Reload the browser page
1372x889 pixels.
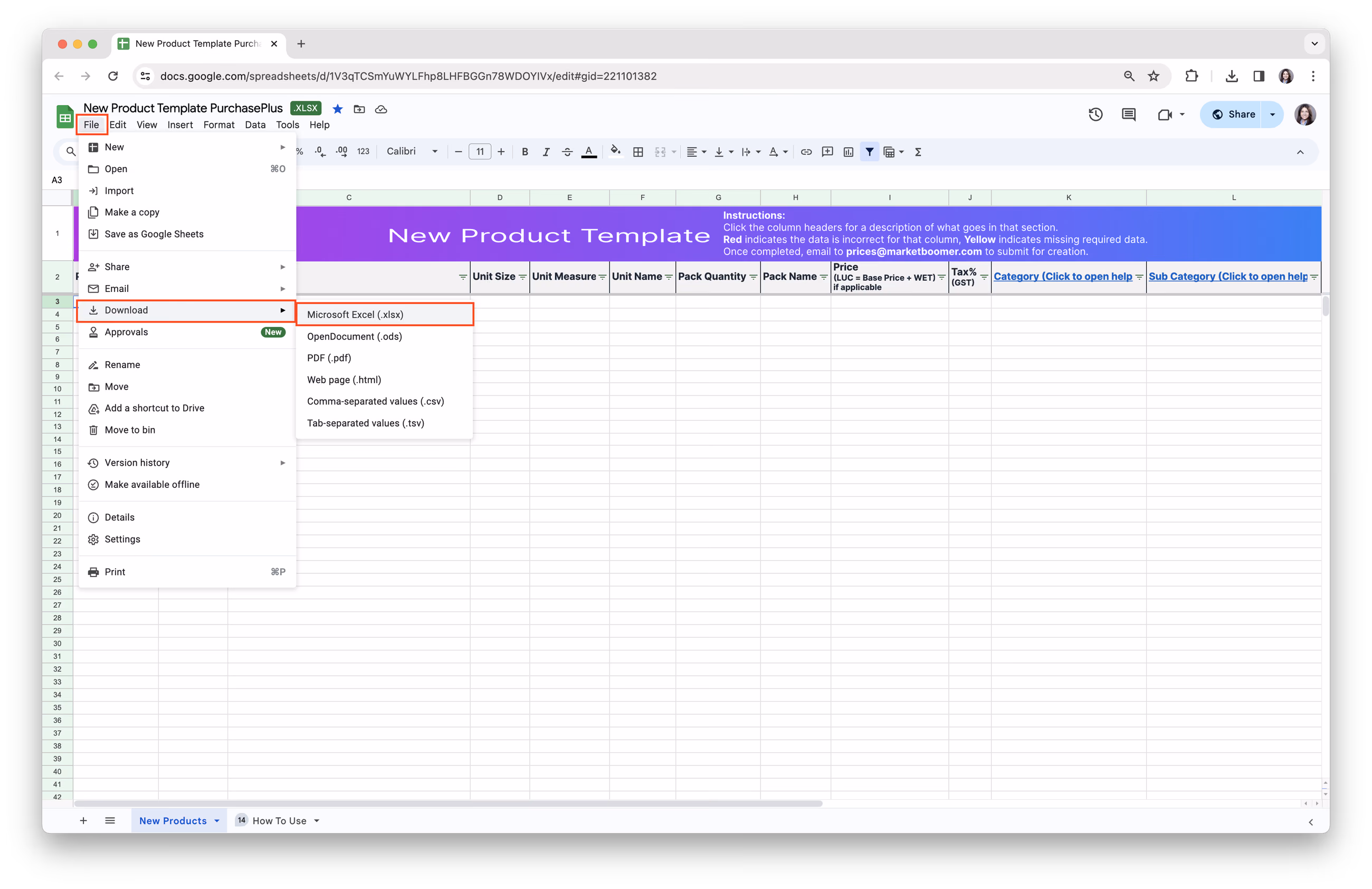coord(113,76)
